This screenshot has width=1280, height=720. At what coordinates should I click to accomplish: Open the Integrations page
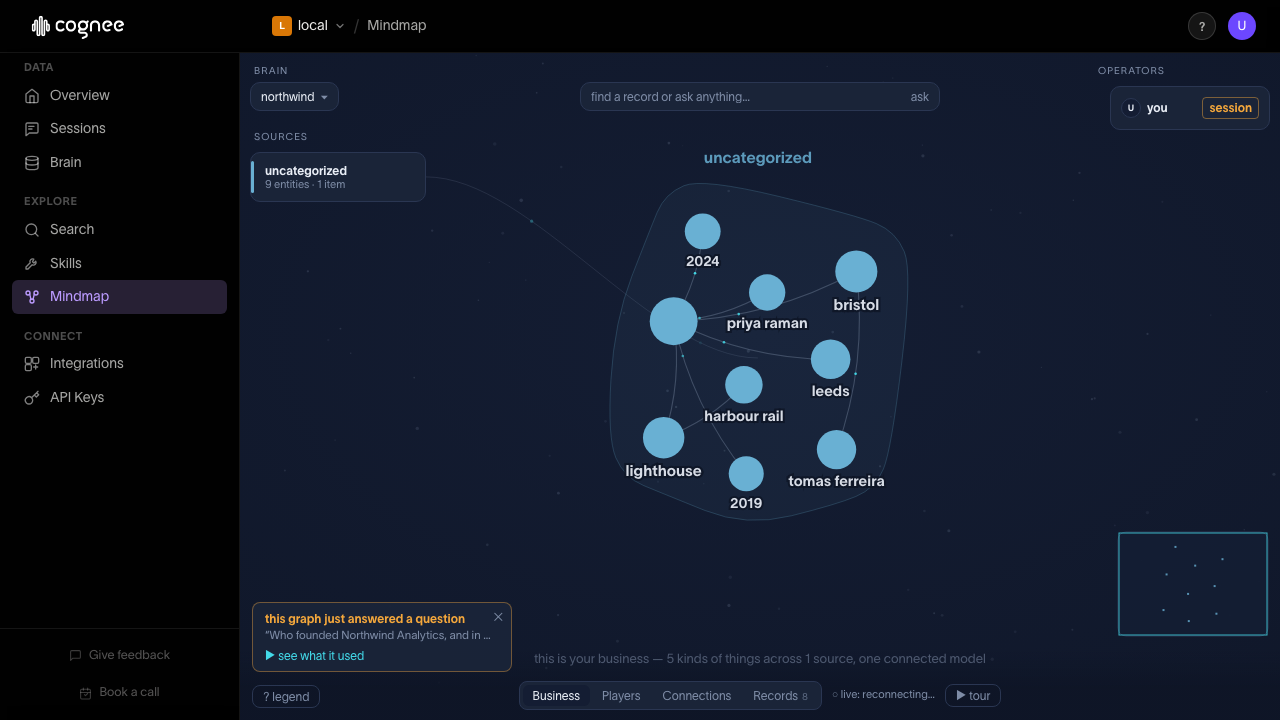point(119,363)
